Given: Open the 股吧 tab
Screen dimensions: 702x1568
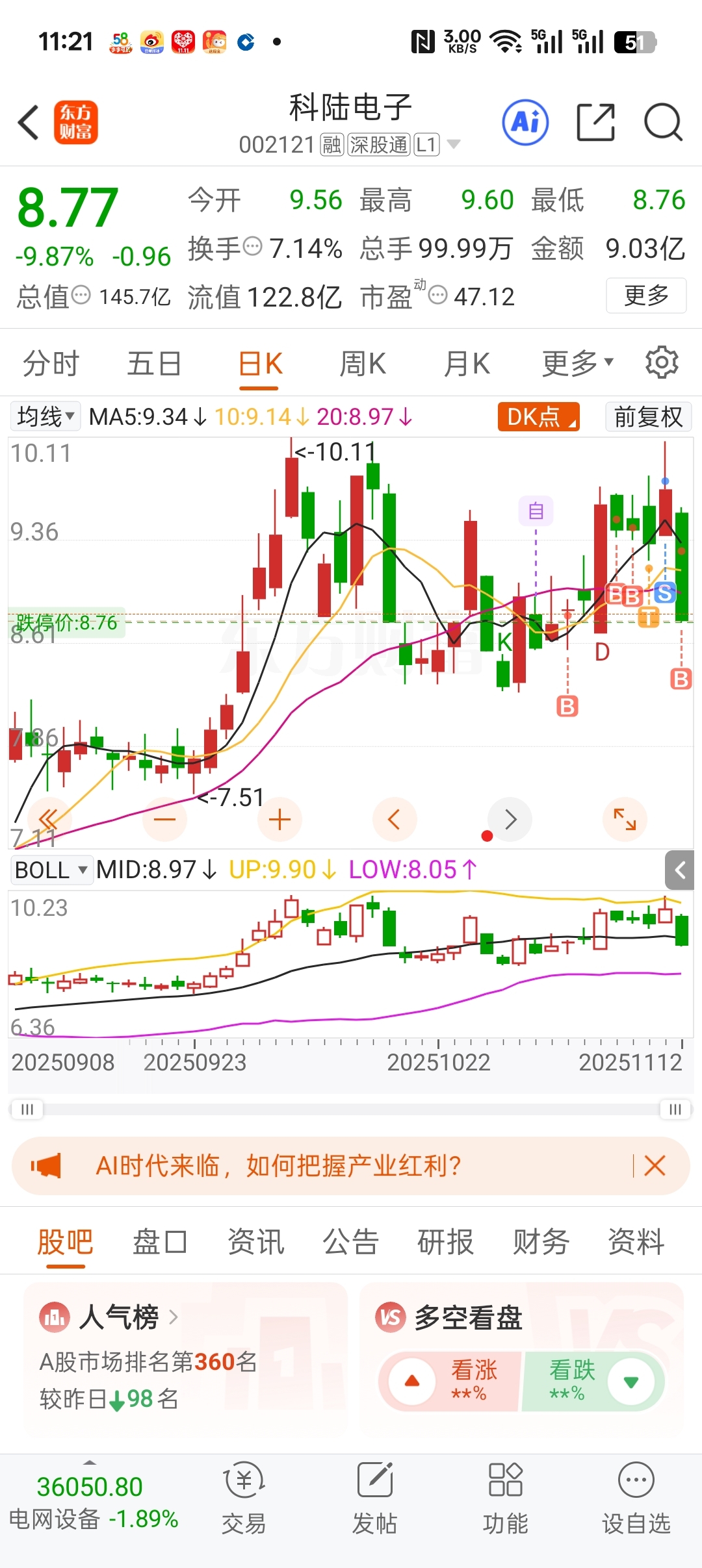Looking at the screenshot, I should click(65, 1241).
